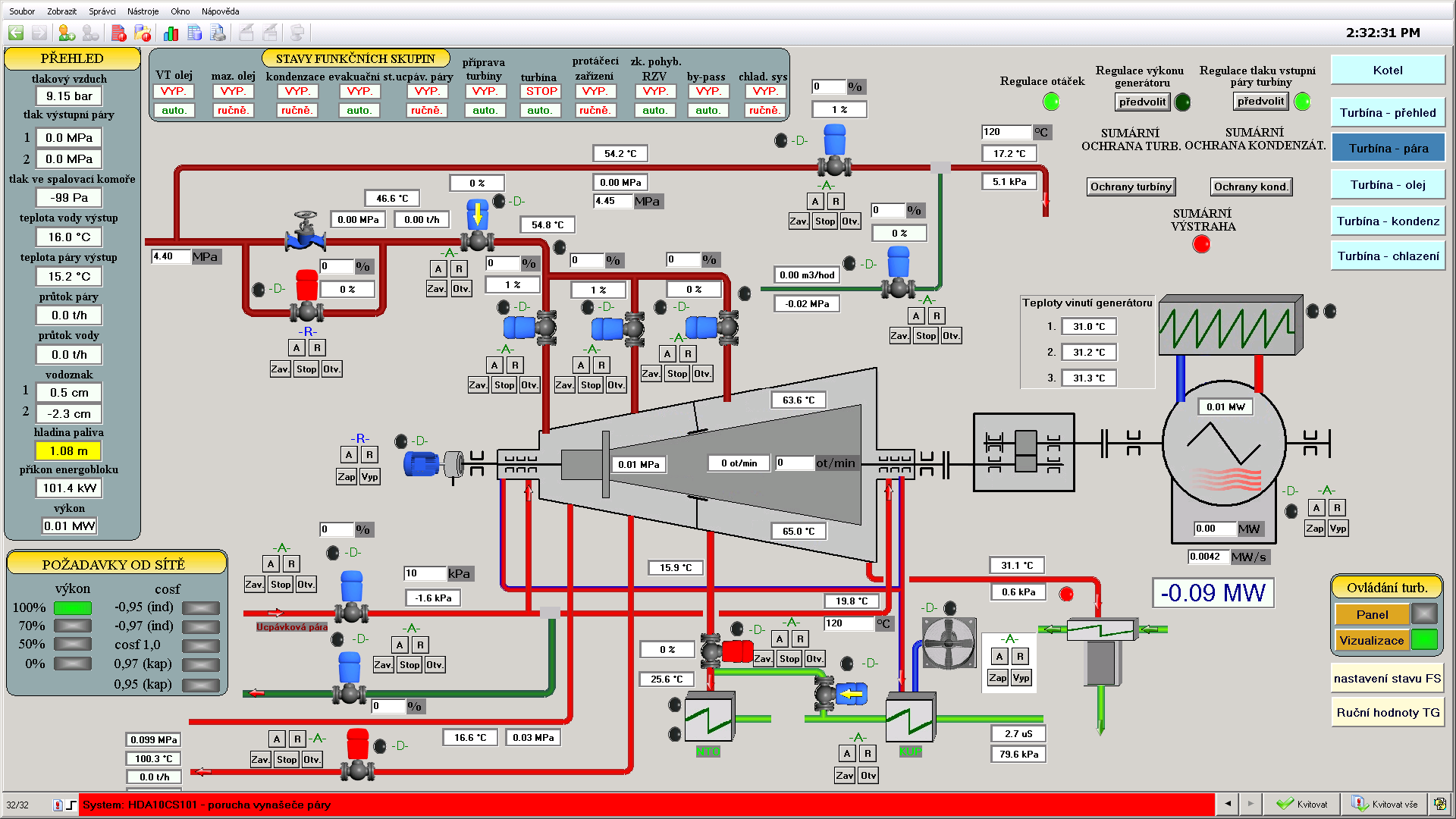Show previous alarm with left arrow

click(x=1228, y=804)
